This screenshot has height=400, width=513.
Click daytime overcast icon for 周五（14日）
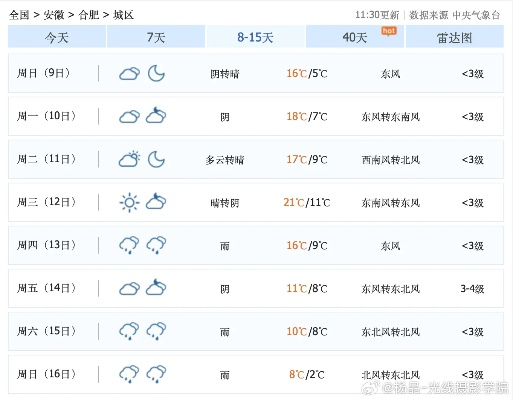click(129, 288)
